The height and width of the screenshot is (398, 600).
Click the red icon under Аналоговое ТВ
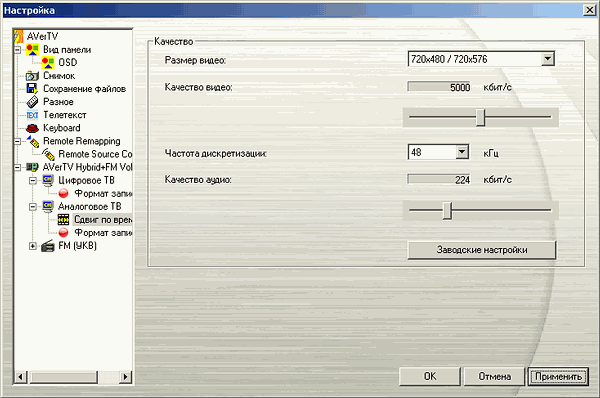coord(64,233)
